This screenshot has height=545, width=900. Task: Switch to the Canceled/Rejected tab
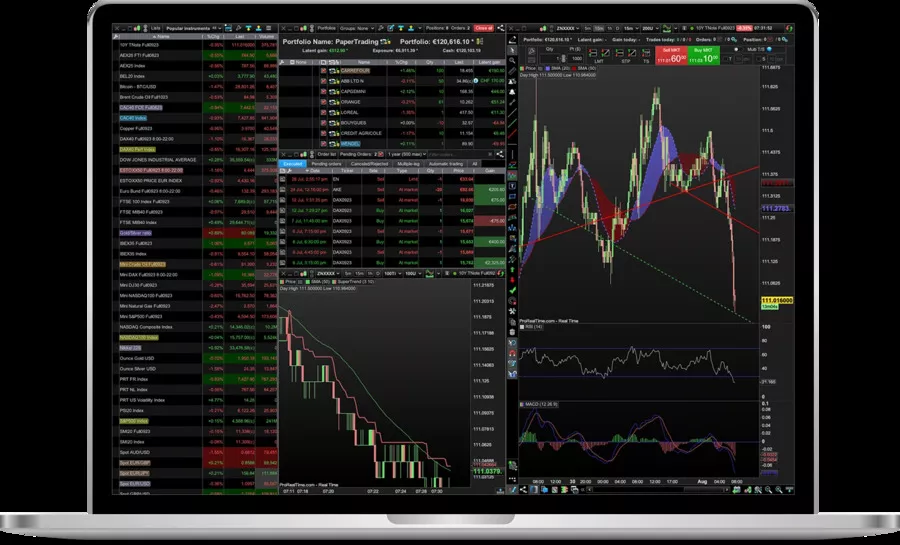369,164
